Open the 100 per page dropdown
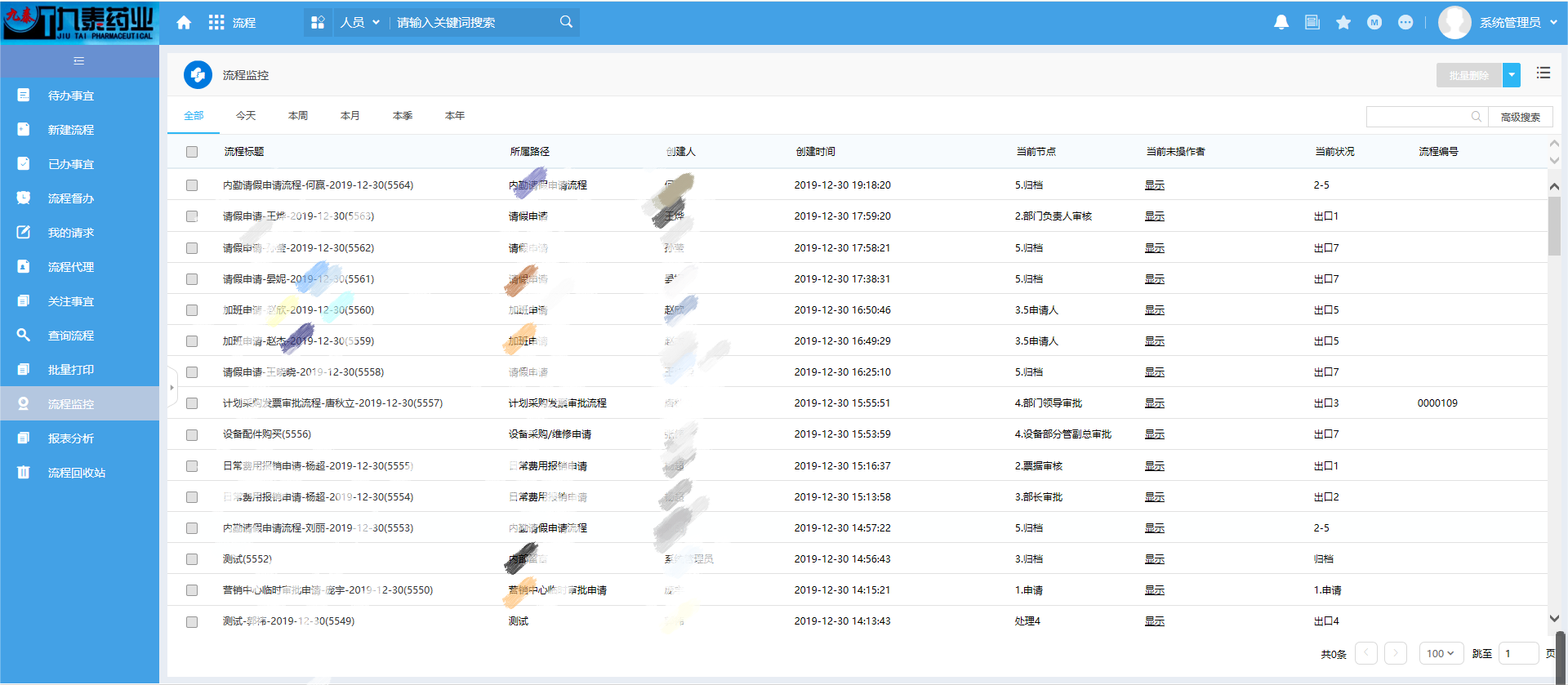The width and height of the screenshot is (1568, 685). click(x=1440, y=654)
